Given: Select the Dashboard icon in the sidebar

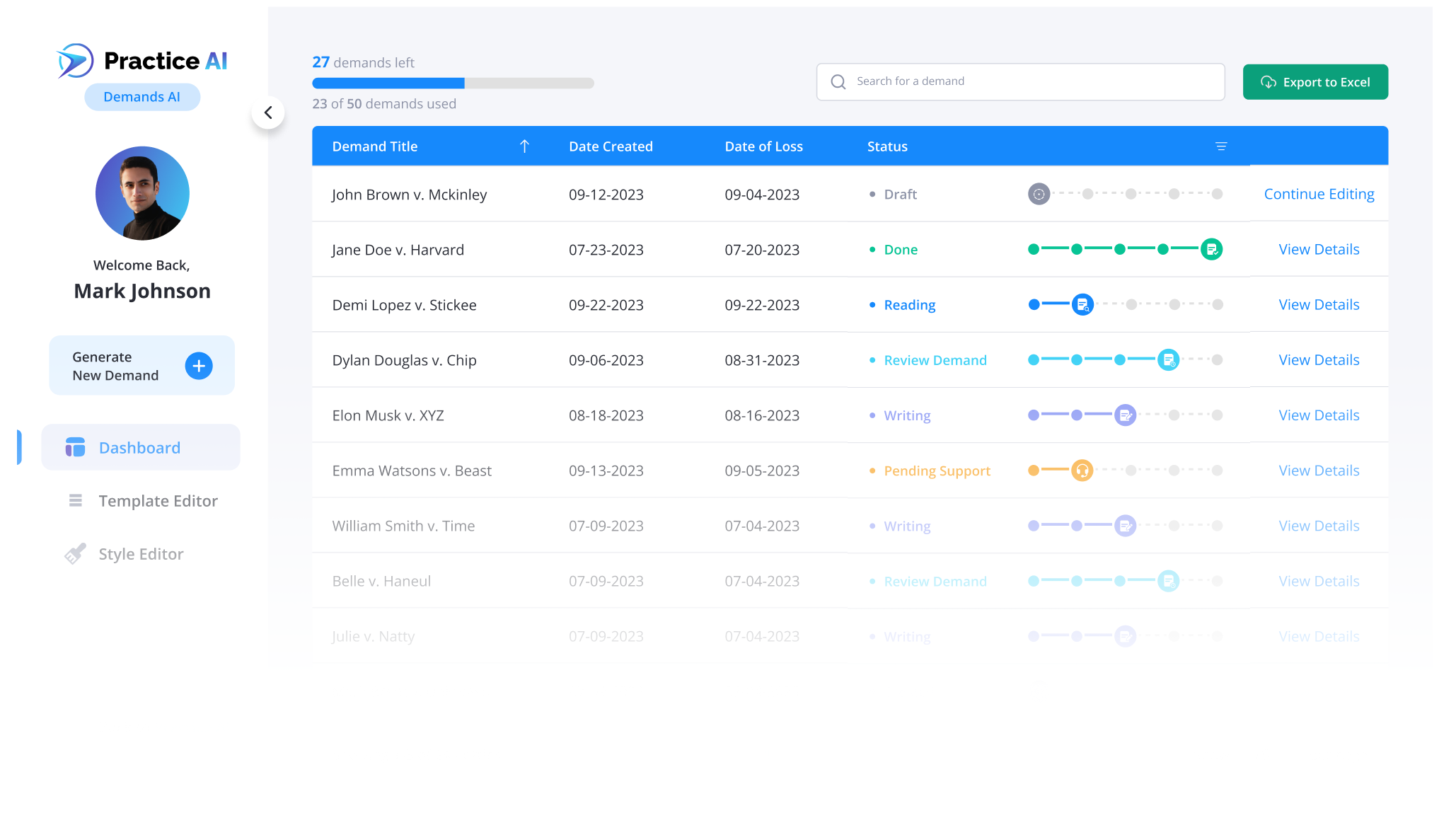Looking at the screenshot, I should [74, 447].
